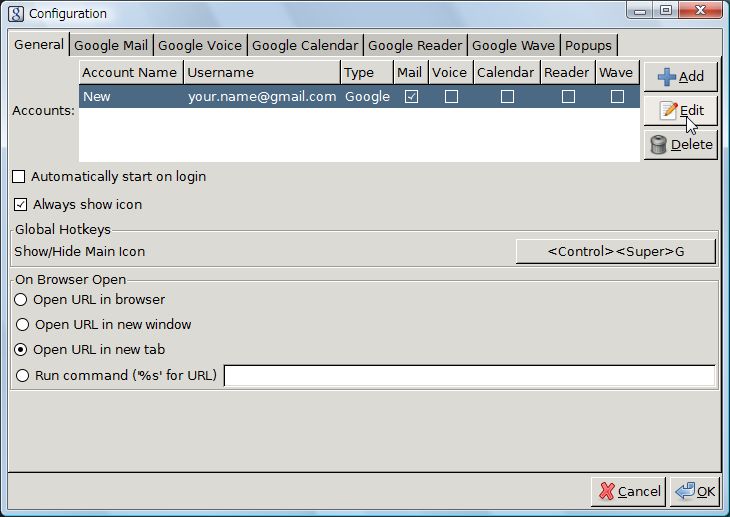Click the Mail column header
The height and width of the screenshot is (517, 730).
pyautogui.click(x=411, y=73)
